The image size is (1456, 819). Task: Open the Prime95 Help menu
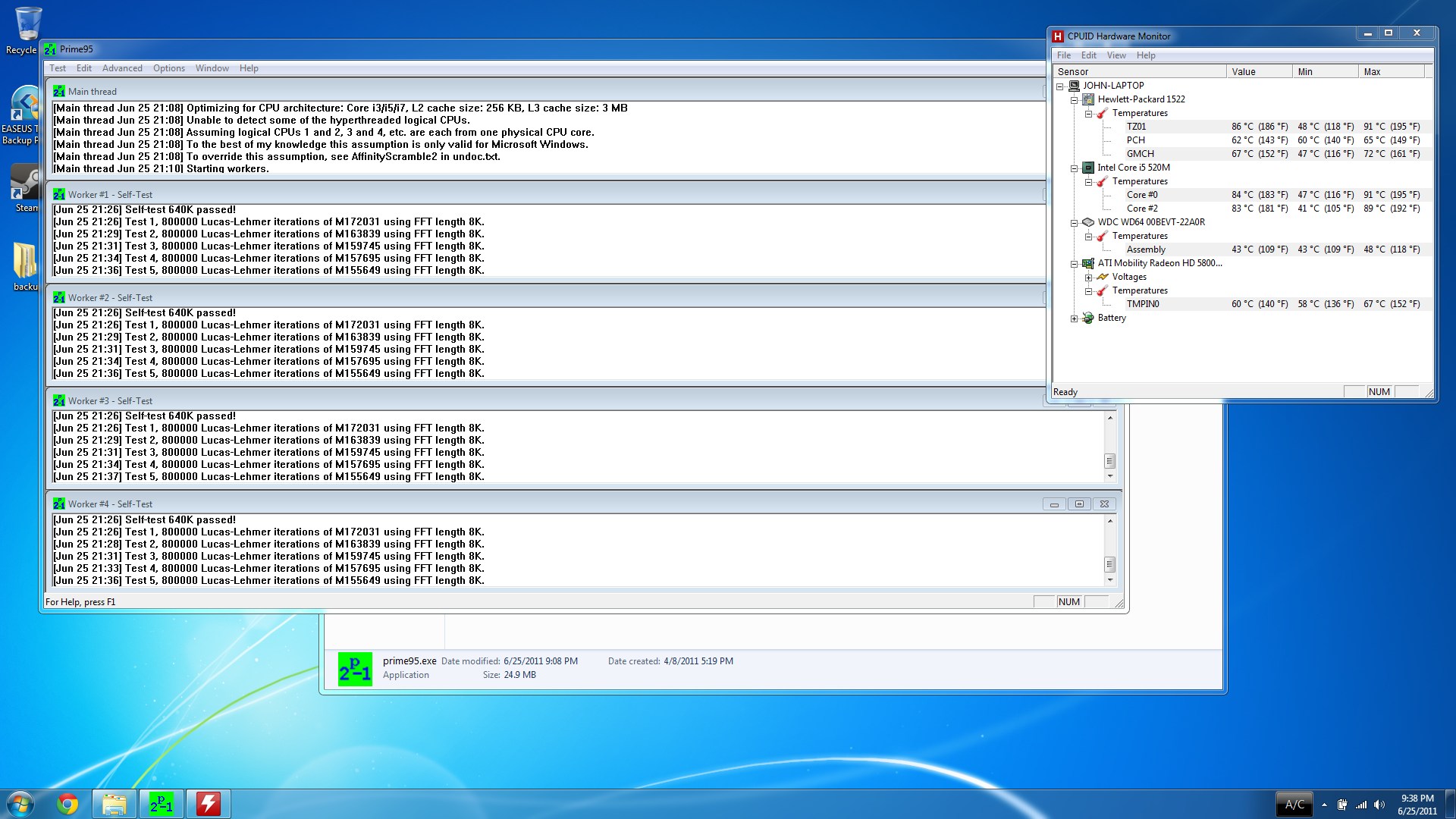249,68
